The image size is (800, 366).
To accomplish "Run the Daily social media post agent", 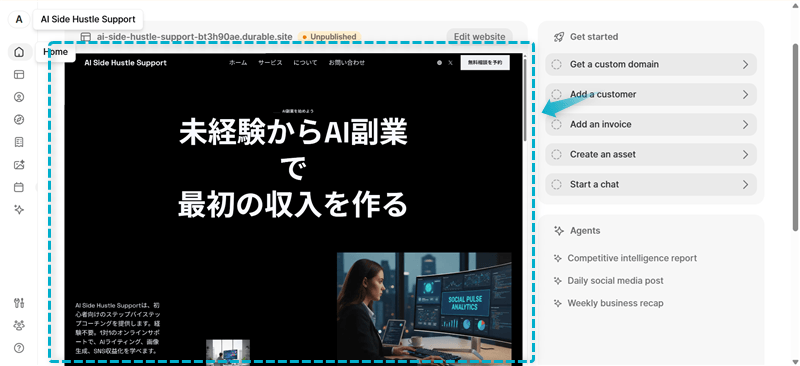I will [615, 281].
